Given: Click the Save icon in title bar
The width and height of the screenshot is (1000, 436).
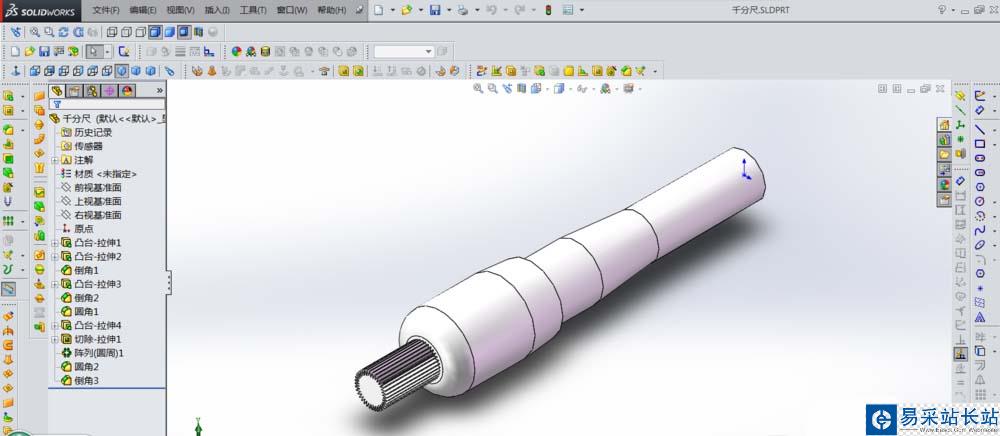Looking at the screenshot, I should tap(435, 10).
